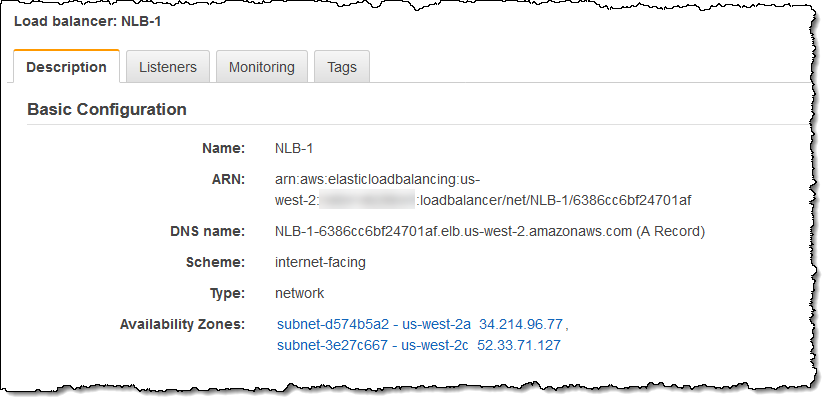
Task: Click the blurred account ID in ARN
Action: point(364,200)
